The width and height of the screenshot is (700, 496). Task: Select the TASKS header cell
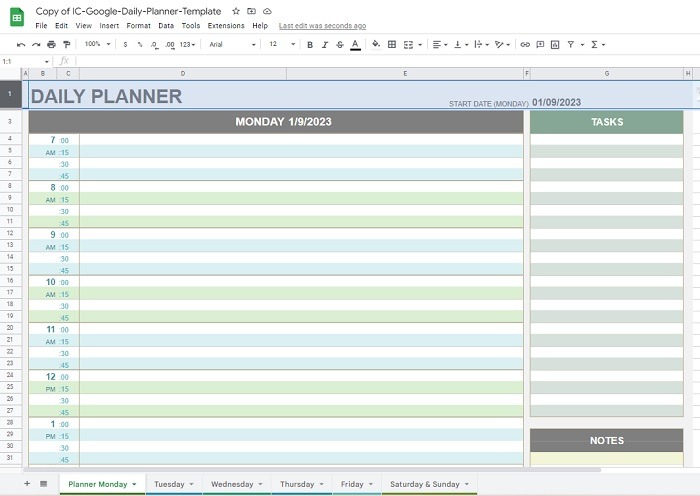607,122
